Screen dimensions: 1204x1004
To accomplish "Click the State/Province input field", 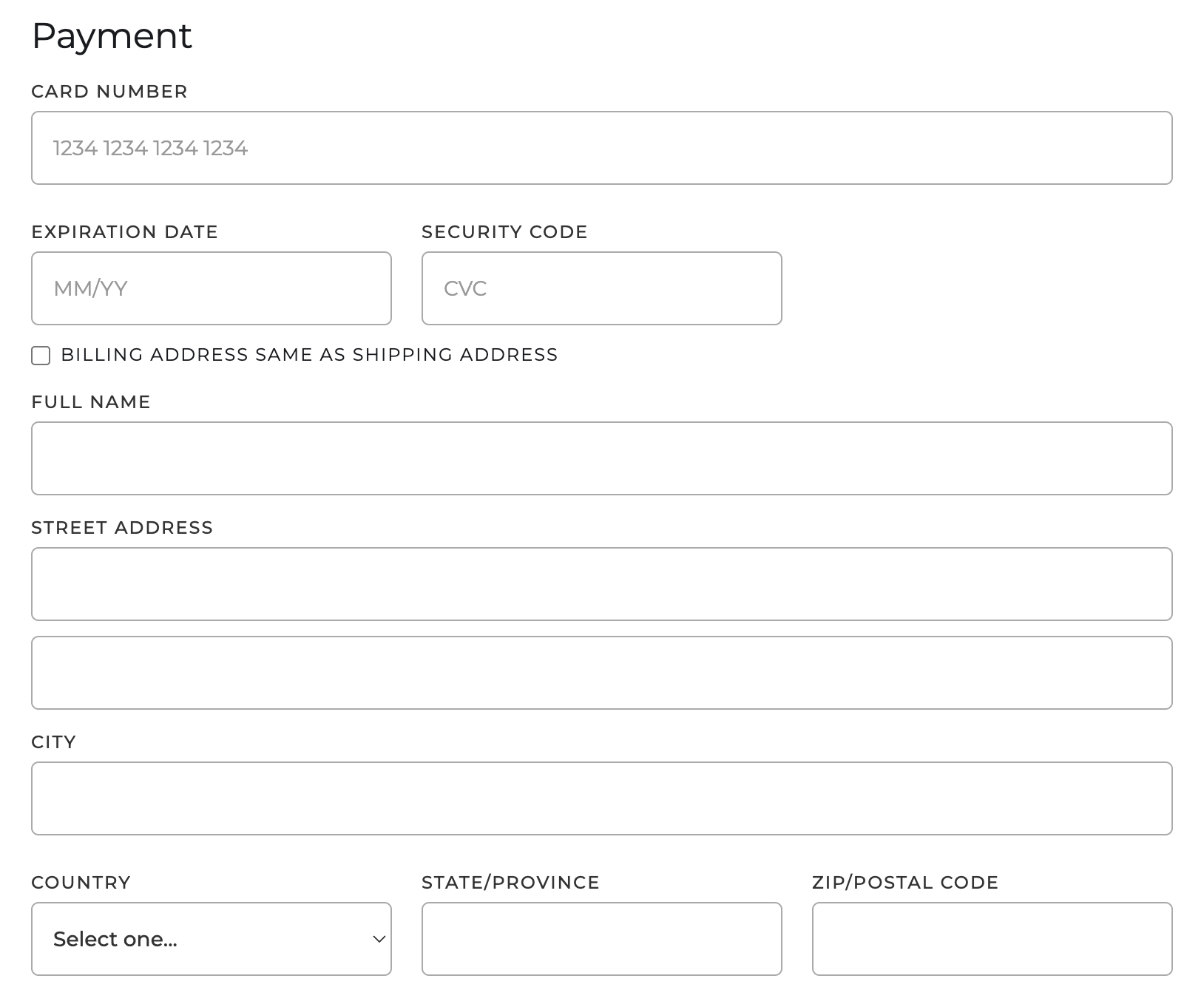I will point(601,939).
